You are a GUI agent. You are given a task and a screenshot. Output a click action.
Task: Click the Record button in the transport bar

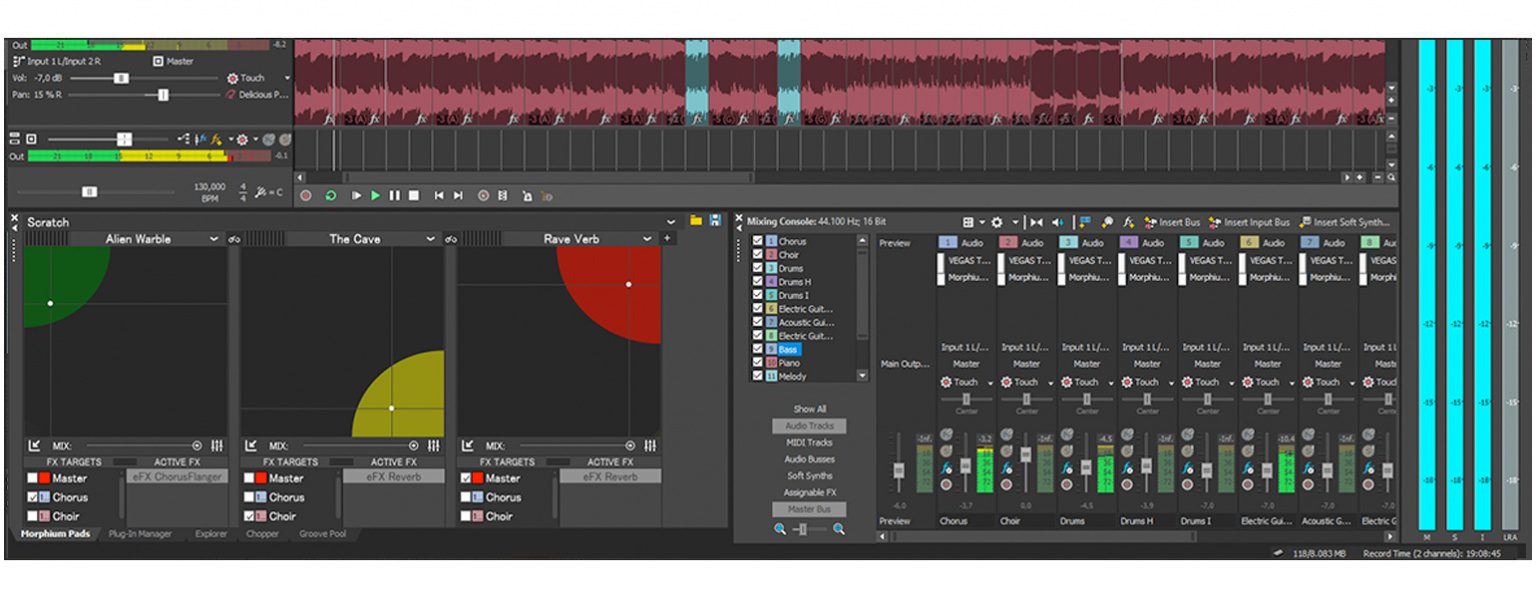click(x=307, y=196)
